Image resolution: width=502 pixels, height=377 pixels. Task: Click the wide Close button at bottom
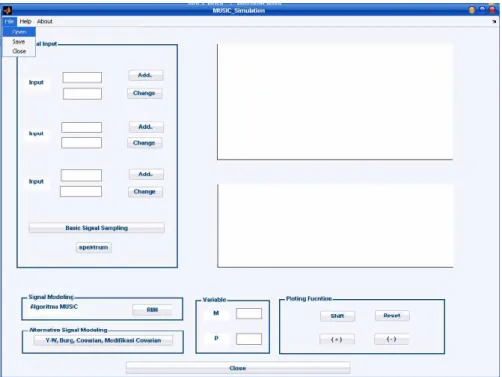click(238, 368)
